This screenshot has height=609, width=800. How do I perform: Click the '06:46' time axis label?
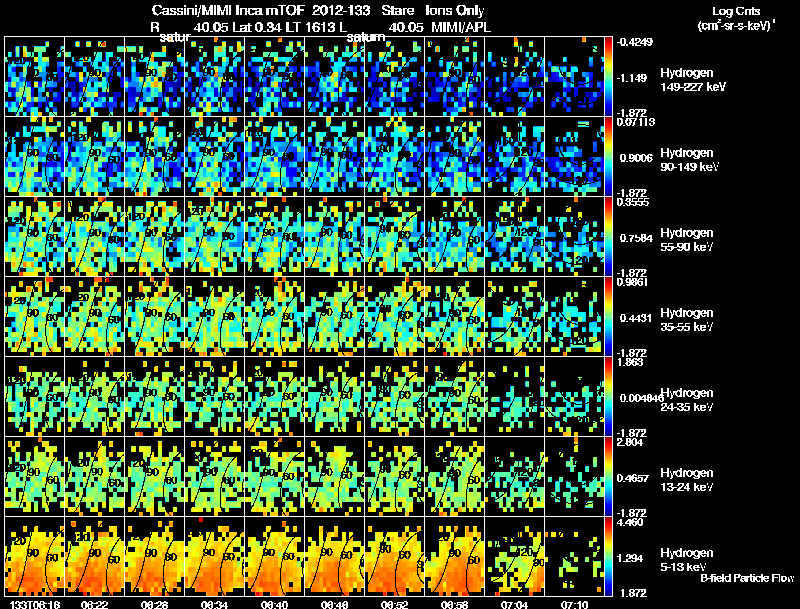point(335,604)
